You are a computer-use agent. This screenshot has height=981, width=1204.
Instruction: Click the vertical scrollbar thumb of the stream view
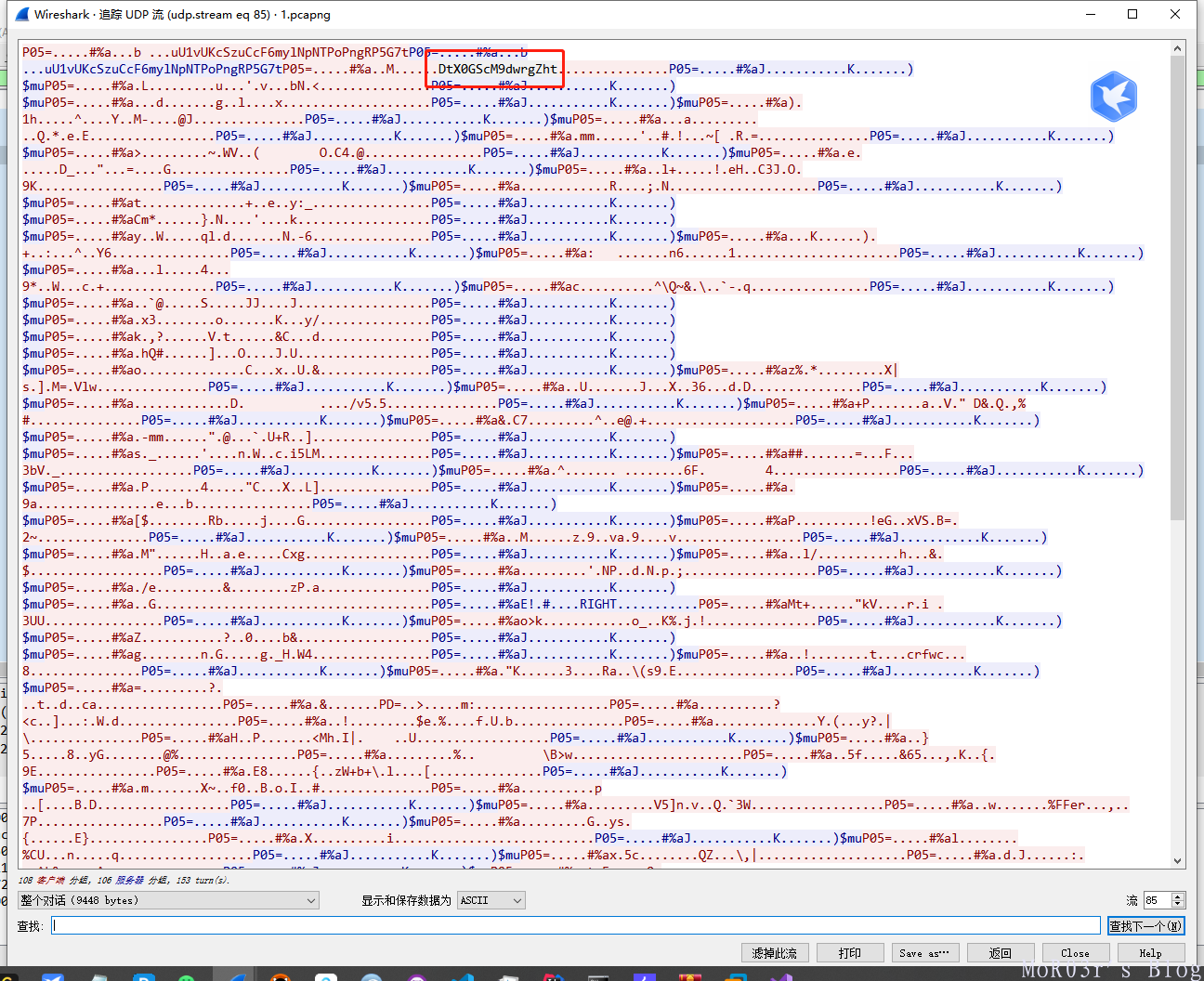pos(1178,288)
